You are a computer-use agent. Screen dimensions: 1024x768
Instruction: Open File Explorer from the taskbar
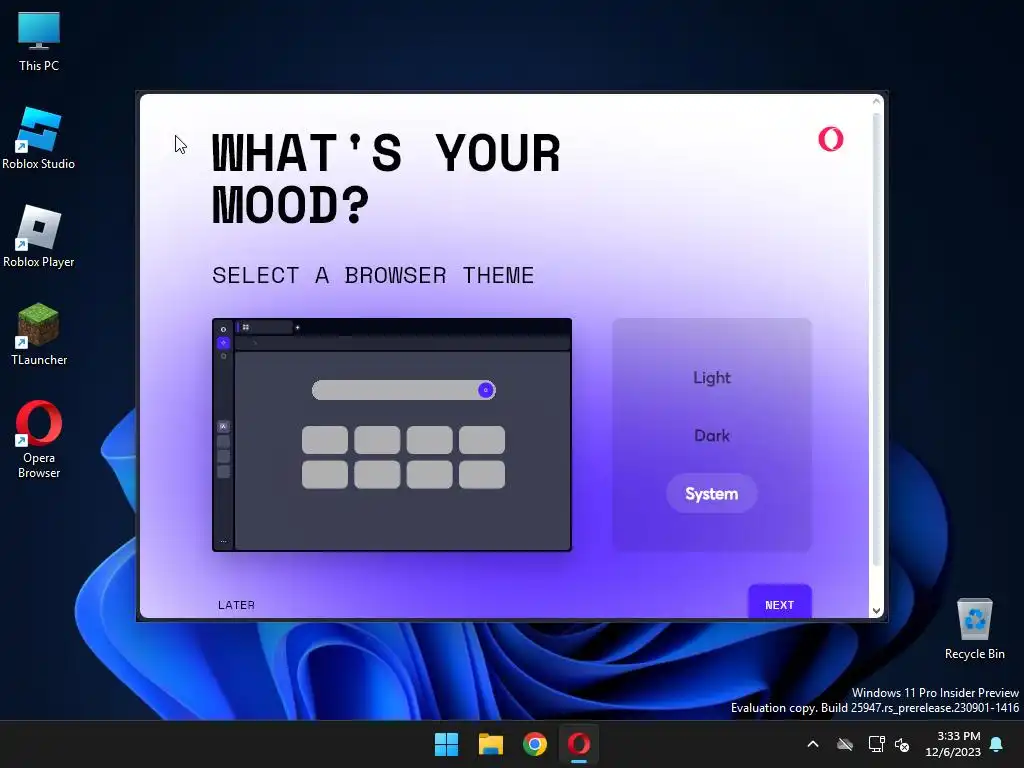pyautogui.click(x=490, y=744)
